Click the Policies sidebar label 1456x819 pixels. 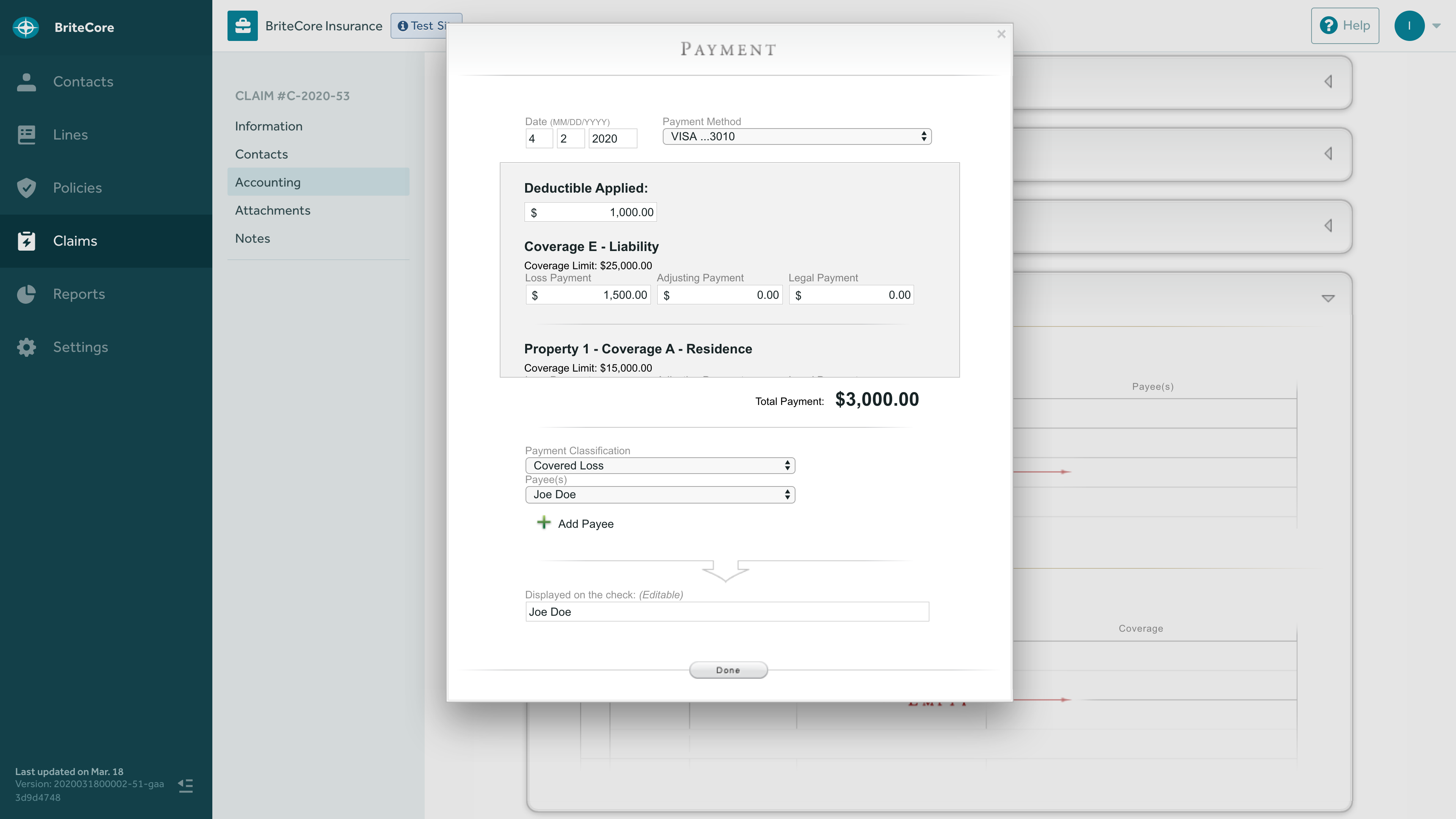(x=77, y=188)
